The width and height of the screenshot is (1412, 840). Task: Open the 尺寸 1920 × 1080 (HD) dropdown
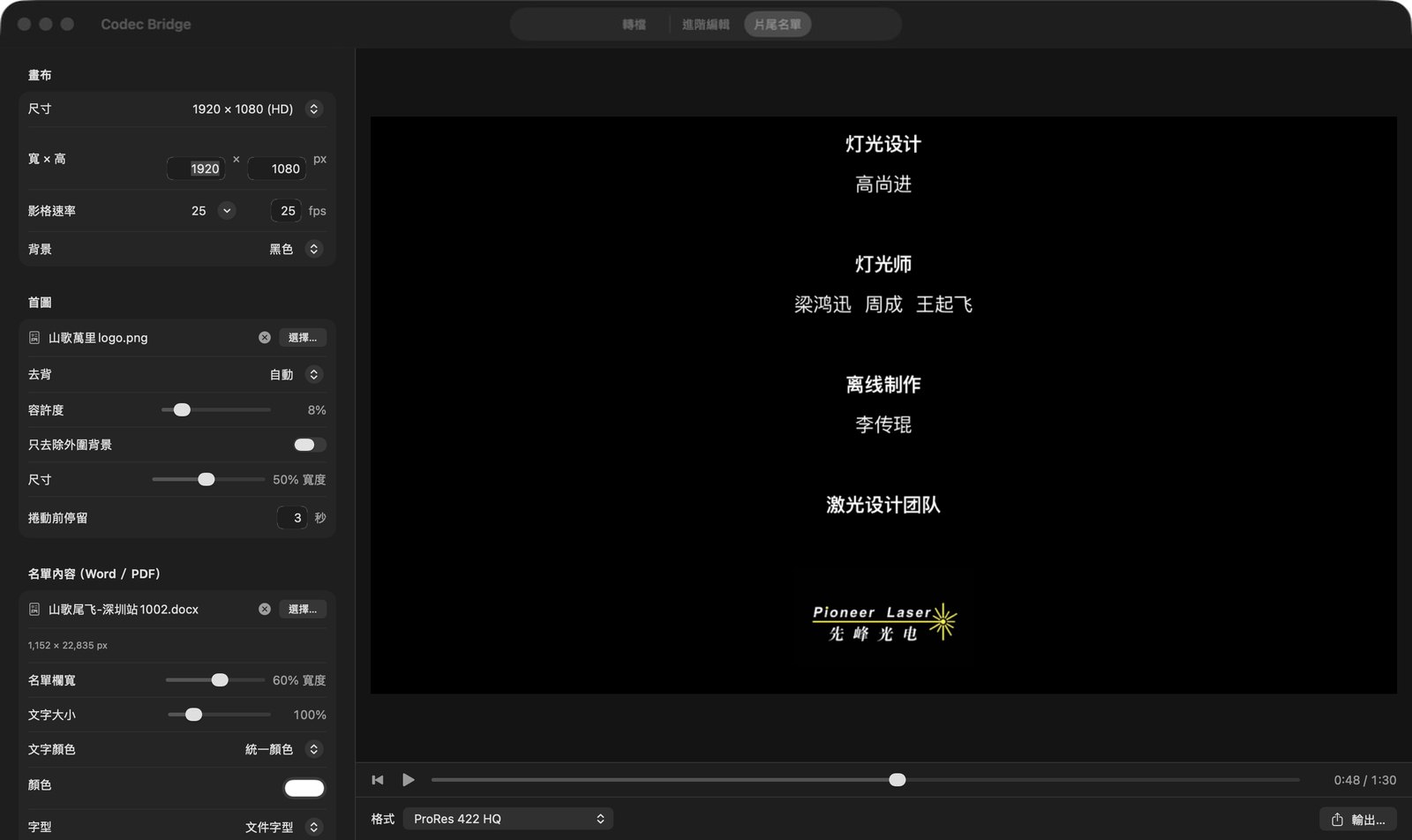pos(313,109)
